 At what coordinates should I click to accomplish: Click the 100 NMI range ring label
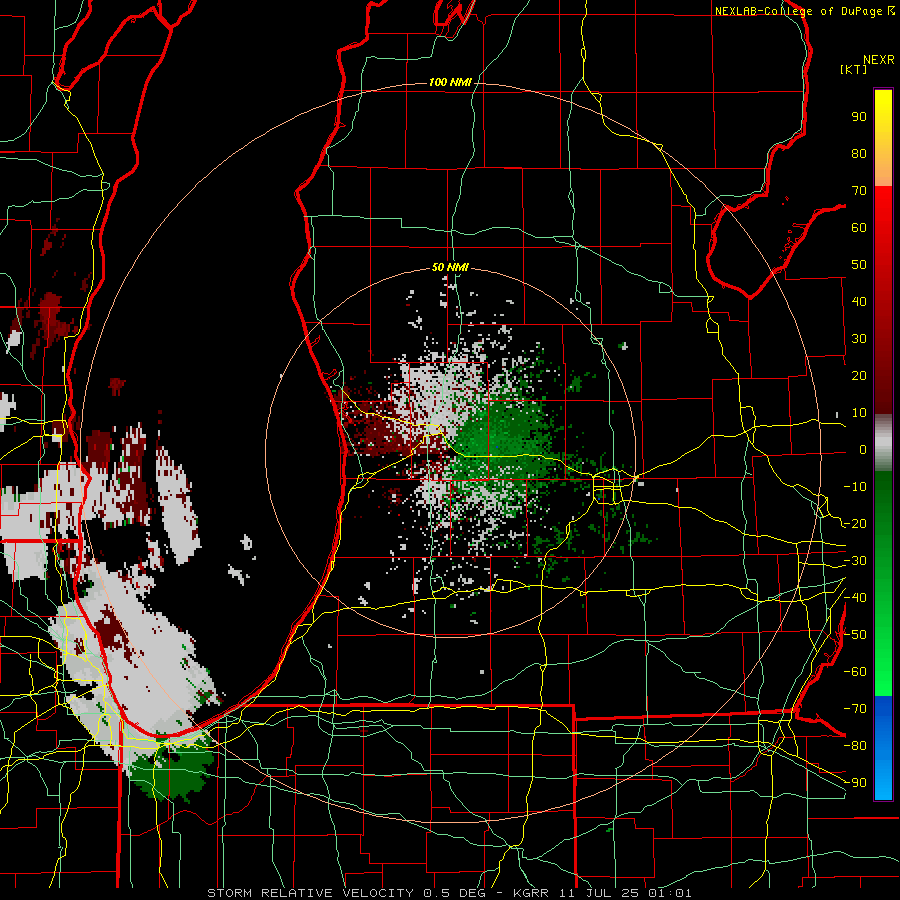[450, 82]
